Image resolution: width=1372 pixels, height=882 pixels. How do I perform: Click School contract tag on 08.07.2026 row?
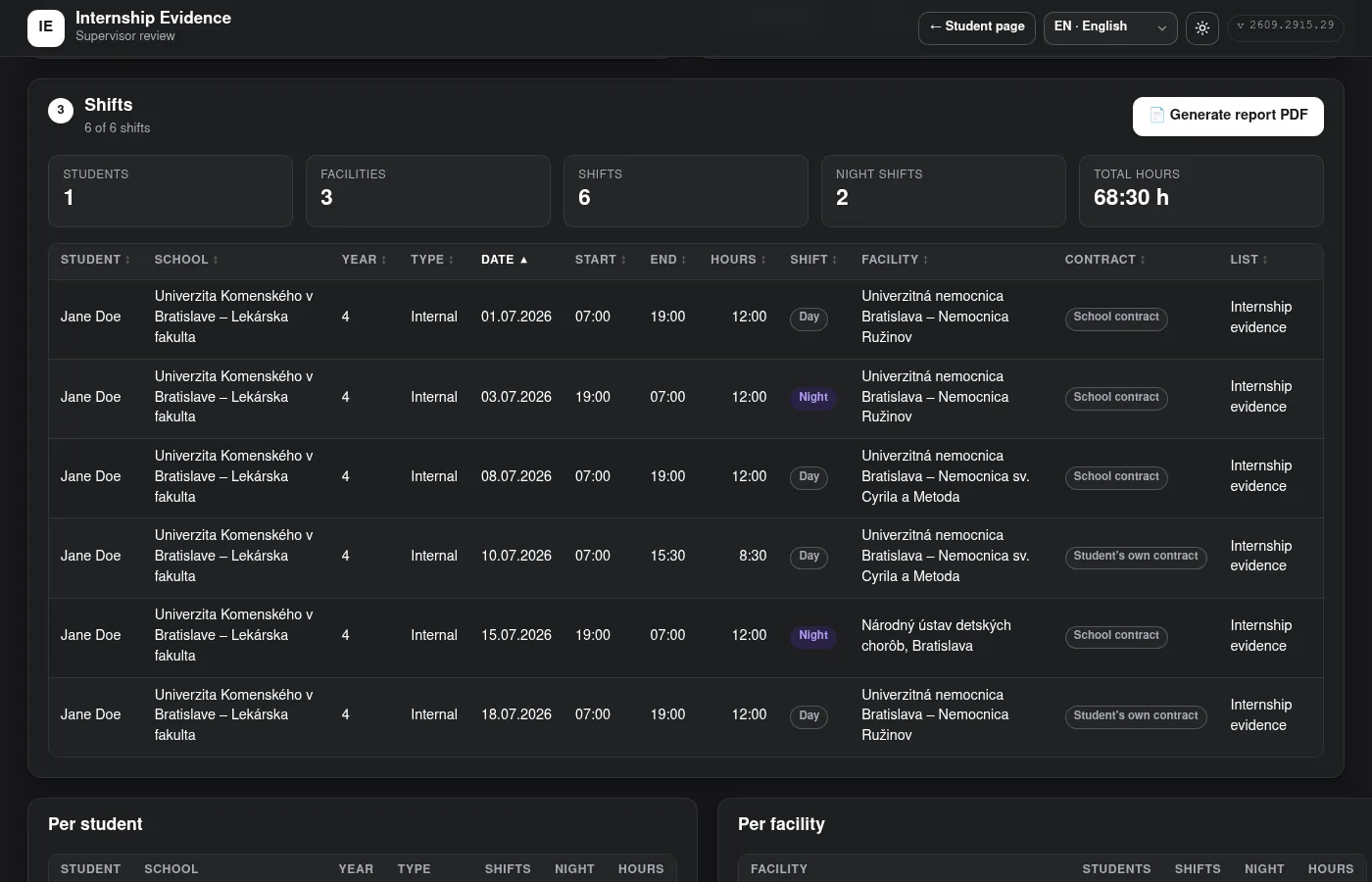point(1116,477)
